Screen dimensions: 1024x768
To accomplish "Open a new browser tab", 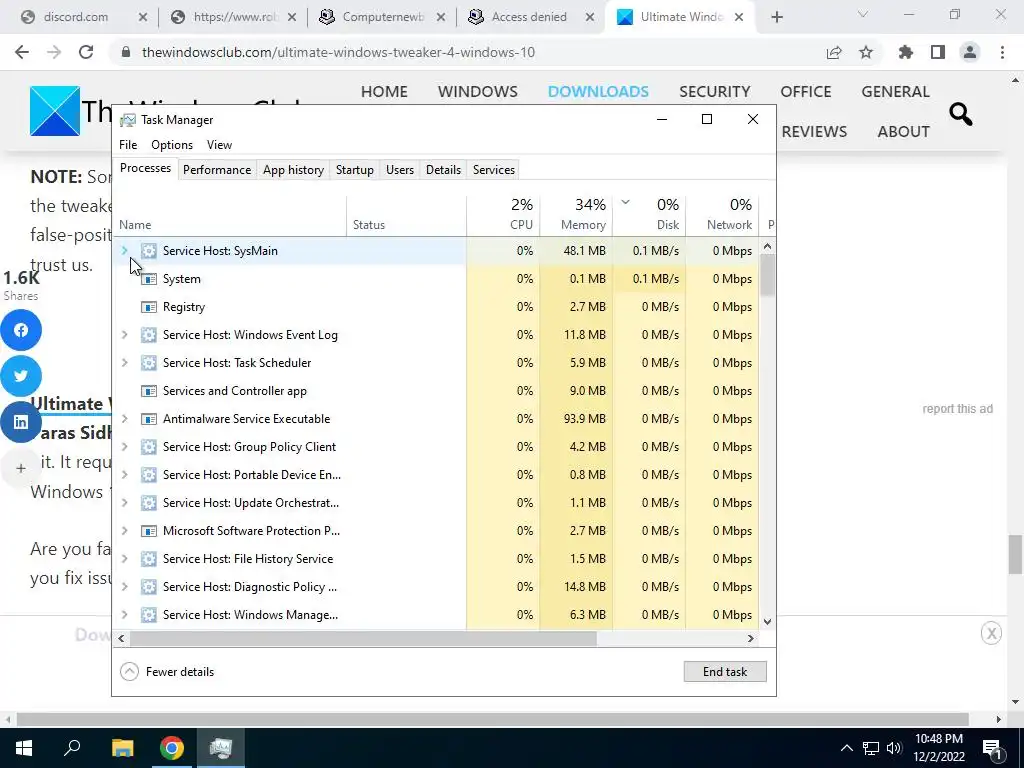I will (x=776, y=17).
